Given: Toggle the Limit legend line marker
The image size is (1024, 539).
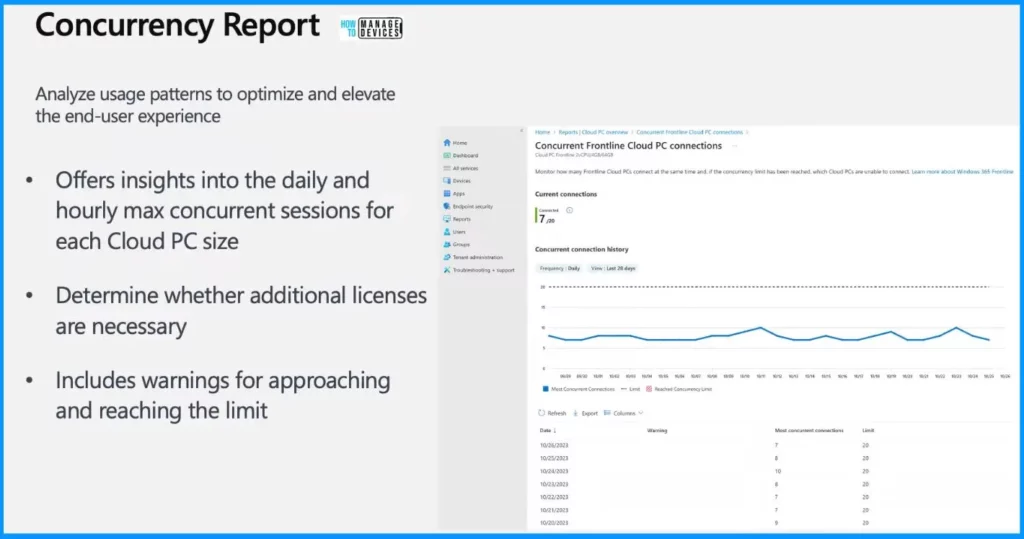Looking at the screenshot, I should 624,389.
